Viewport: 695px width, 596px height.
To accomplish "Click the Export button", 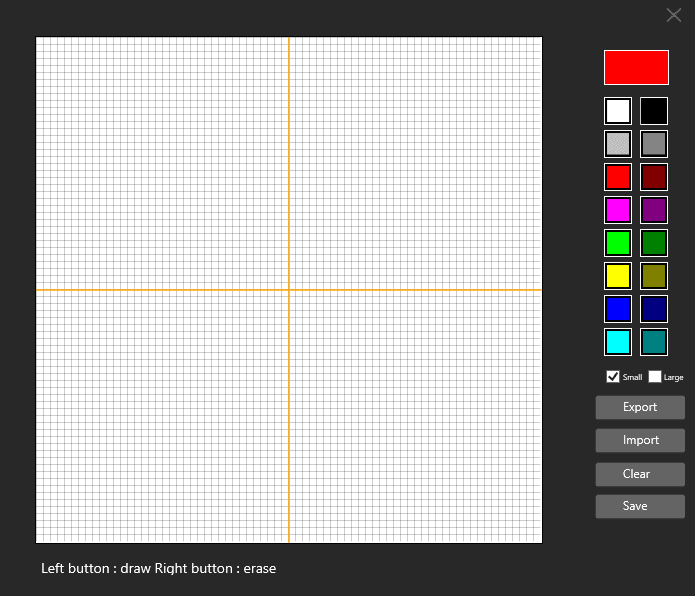I will [x=640, y=407].
